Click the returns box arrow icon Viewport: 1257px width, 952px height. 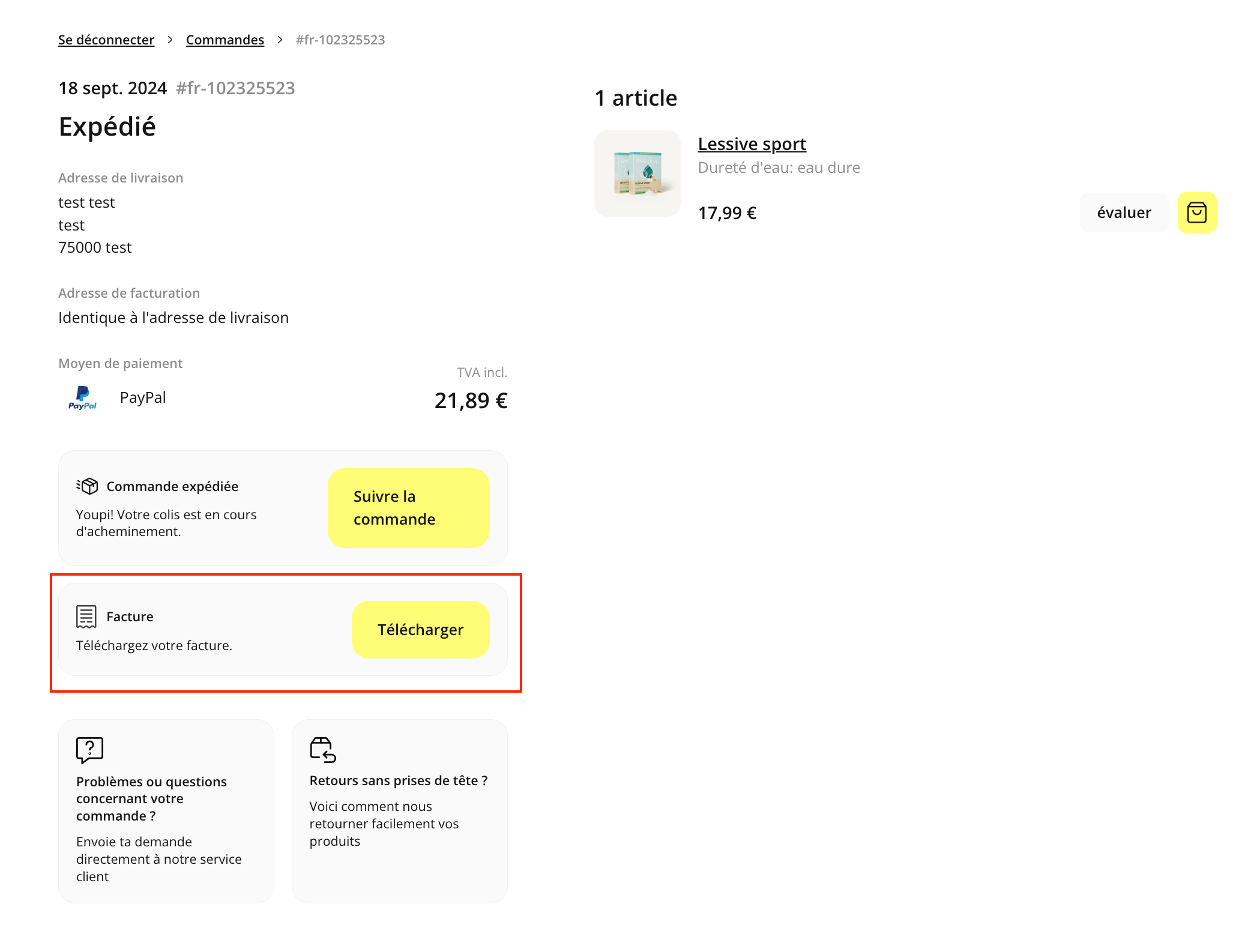point(323,750)
